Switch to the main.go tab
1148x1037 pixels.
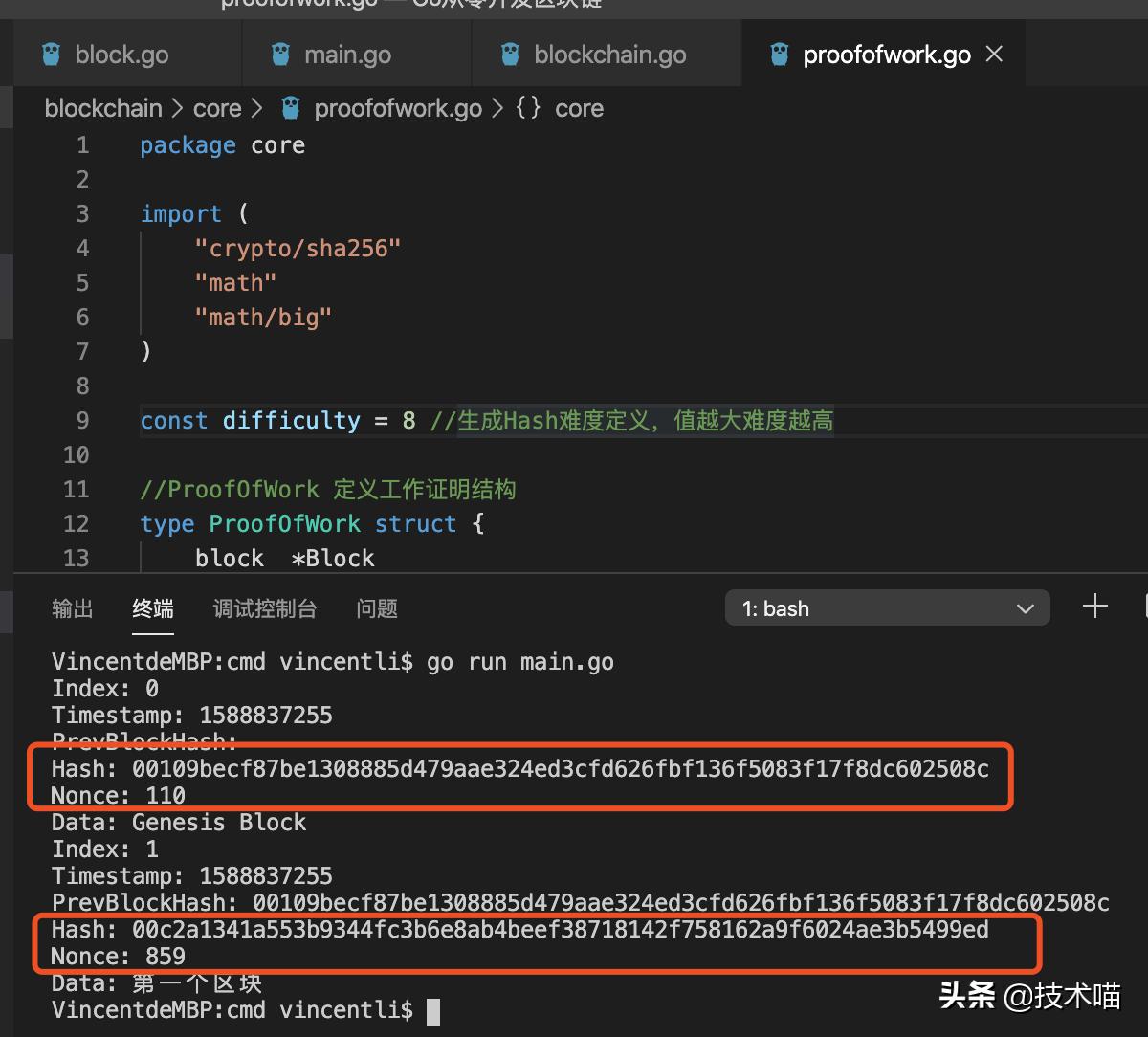point(347,55)
